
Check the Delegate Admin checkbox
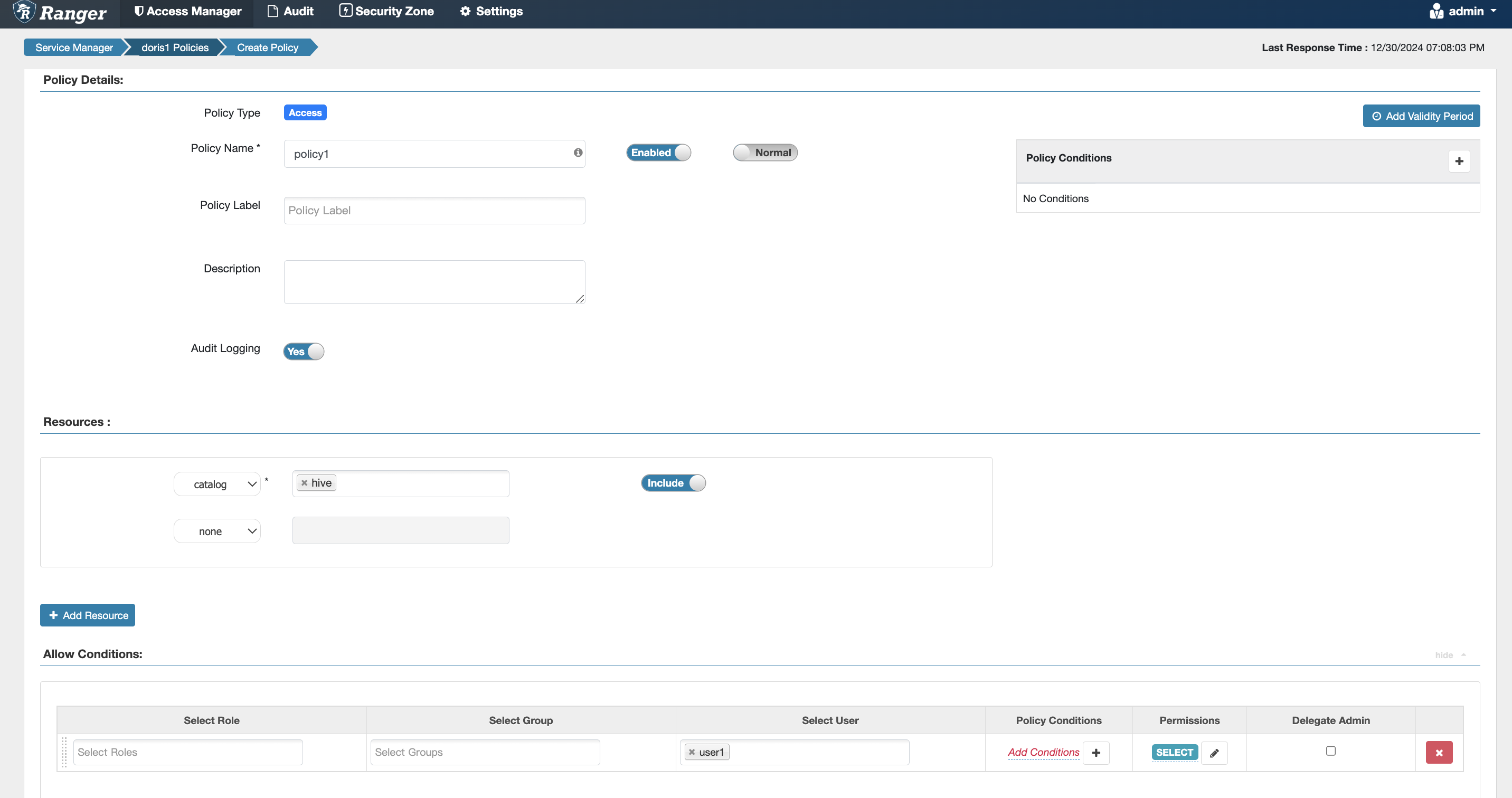tap(1330, 751)
